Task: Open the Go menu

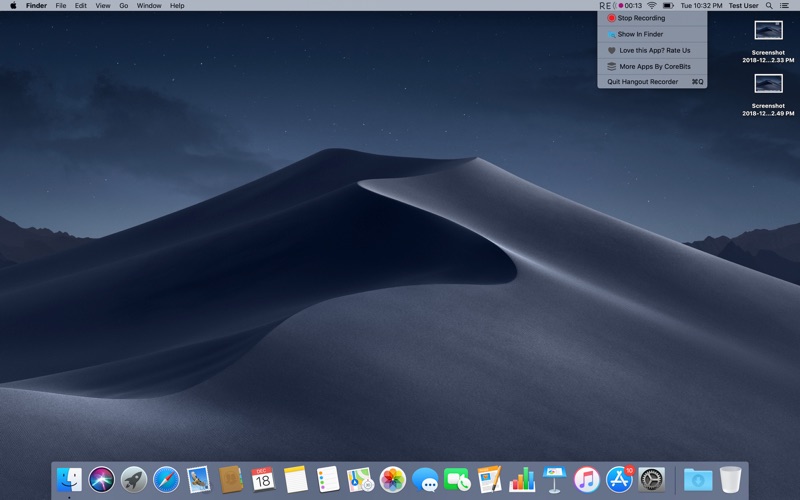Action: click(x=123, y=6)
